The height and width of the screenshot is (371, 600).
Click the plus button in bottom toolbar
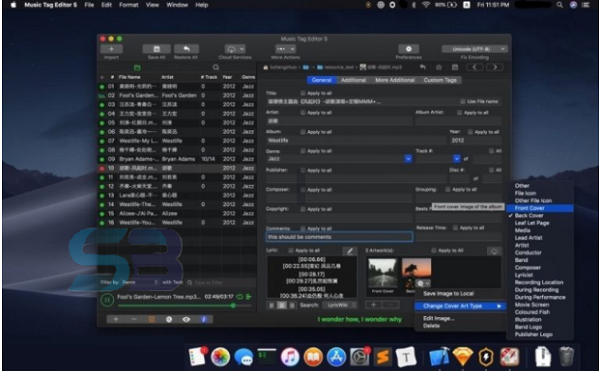[116, 319]
